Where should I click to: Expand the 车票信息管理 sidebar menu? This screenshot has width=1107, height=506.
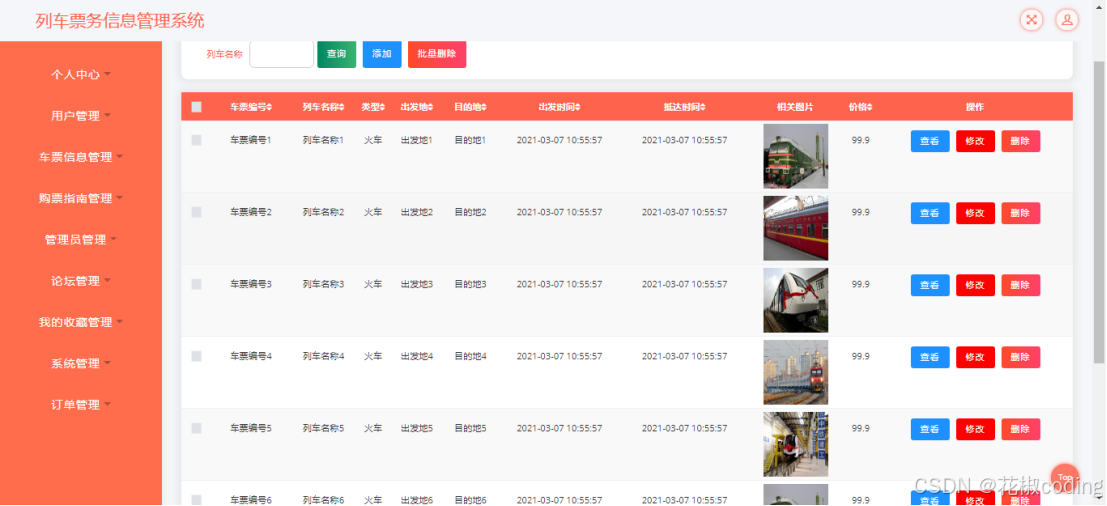(x=81, y=157)
